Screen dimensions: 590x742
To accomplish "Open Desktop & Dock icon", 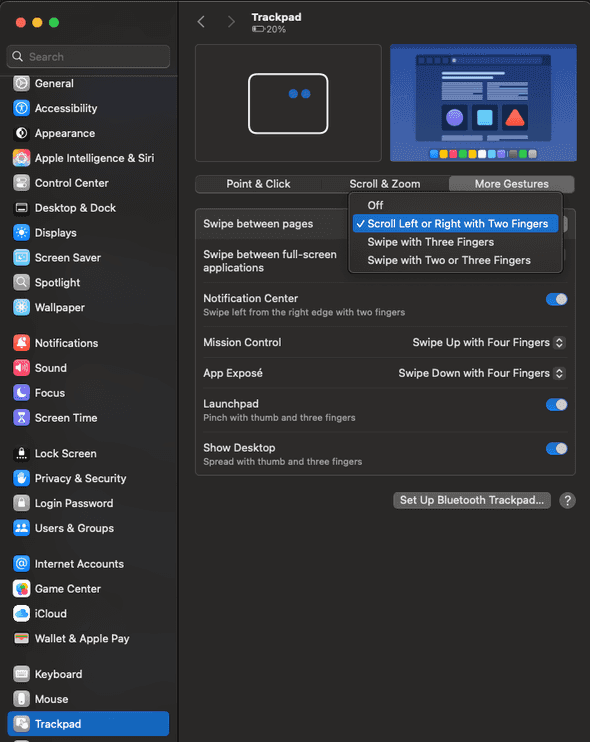I will (x=21, y=208).
